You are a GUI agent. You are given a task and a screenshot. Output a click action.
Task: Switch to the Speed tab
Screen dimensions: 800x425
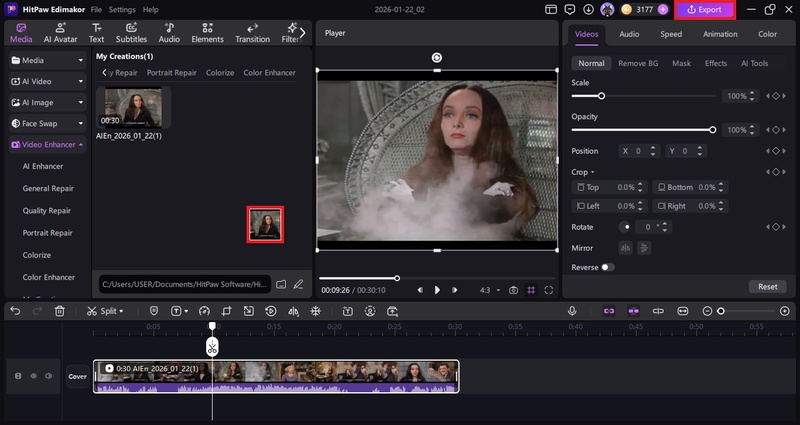coord(671,34)
